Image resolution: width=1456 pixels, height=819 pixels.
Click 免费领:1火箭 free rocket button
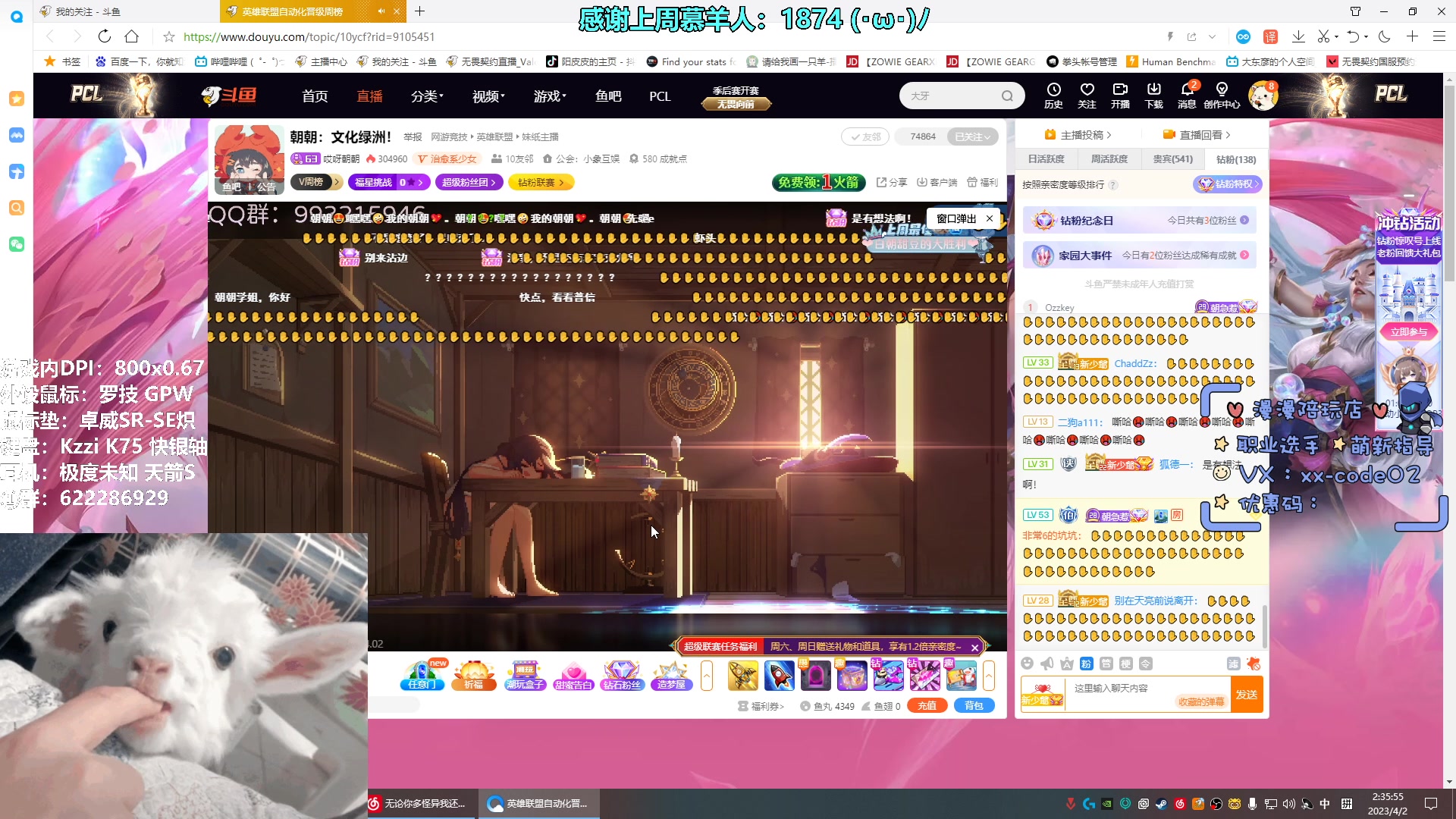pos(818,182)
